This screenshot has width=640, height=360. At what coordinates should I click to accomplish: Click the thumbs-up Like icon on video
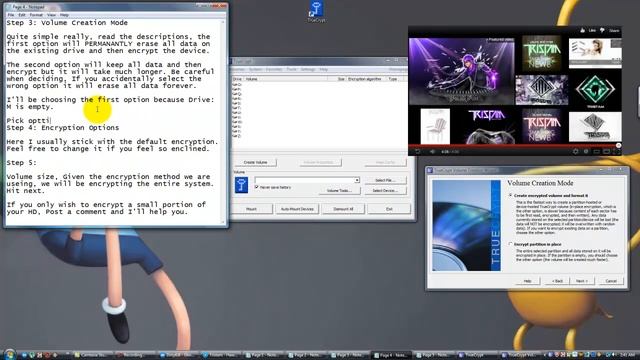582,30
